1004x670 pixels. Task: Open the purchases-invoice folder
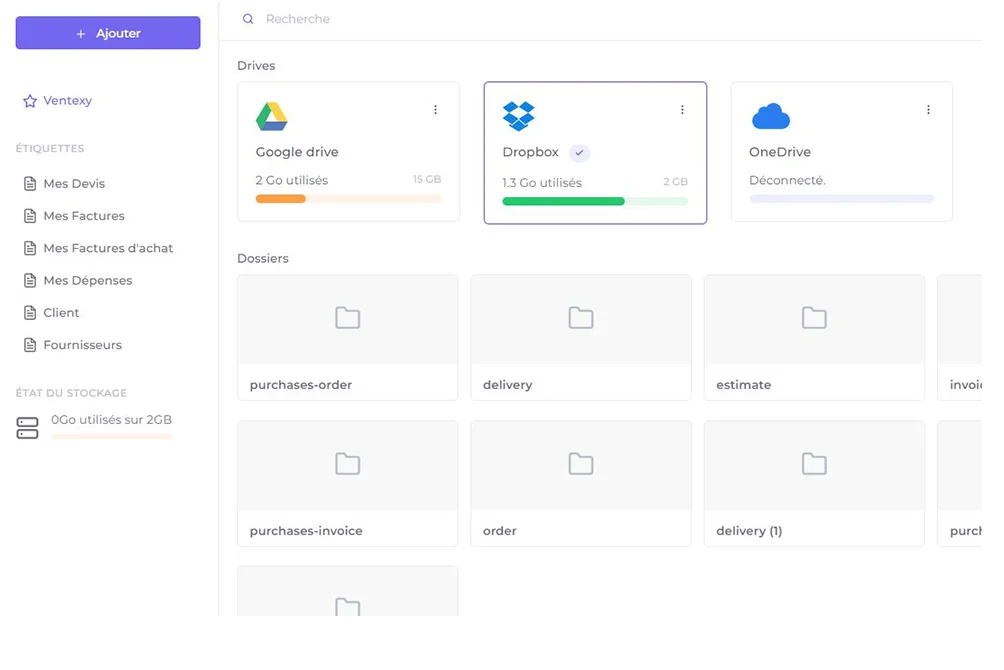pyautogui.click(x=348, y=484)
